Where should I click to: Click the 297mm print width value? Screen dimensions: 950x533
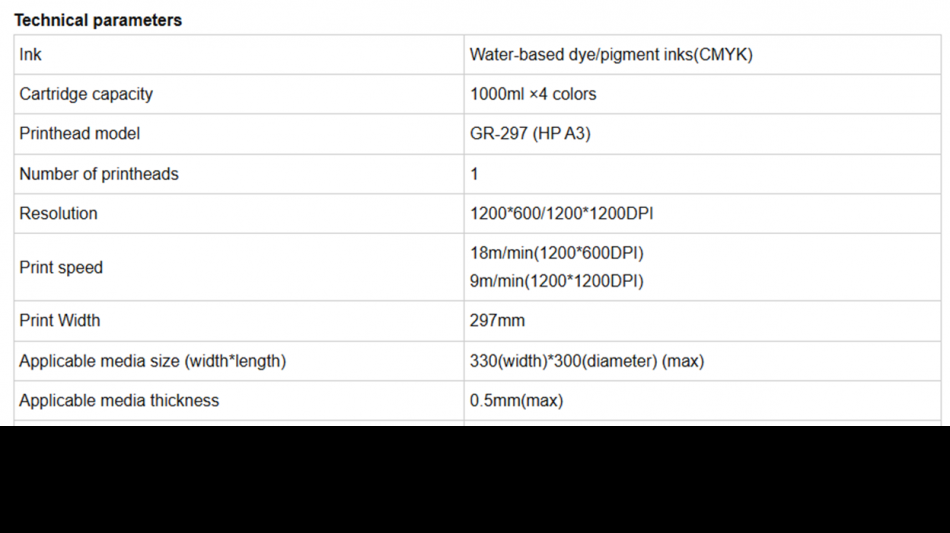(x=497, y=320)
